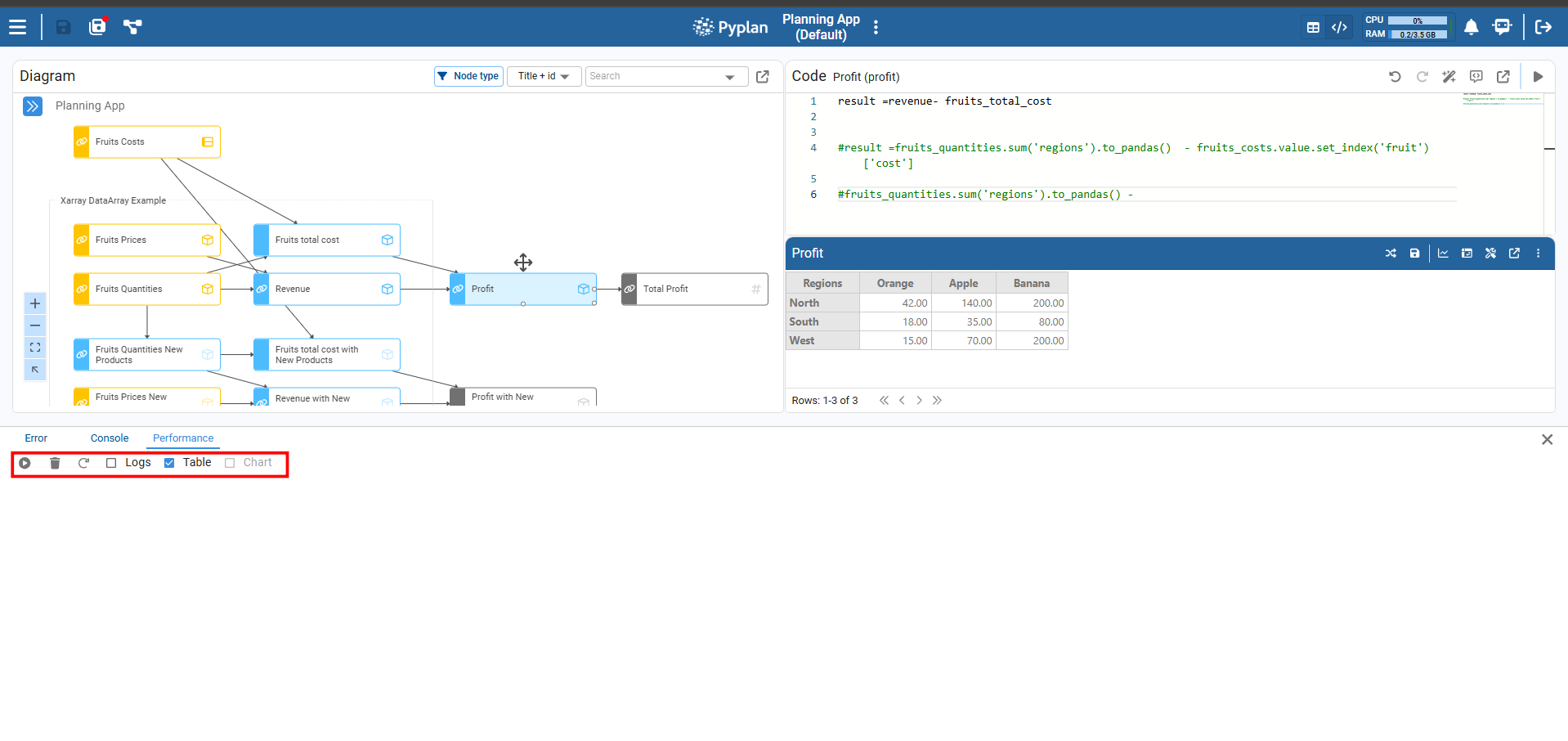Screen dimensions: 1568x741
Task: Zoom in on the diagram
Action: [35, 303]
